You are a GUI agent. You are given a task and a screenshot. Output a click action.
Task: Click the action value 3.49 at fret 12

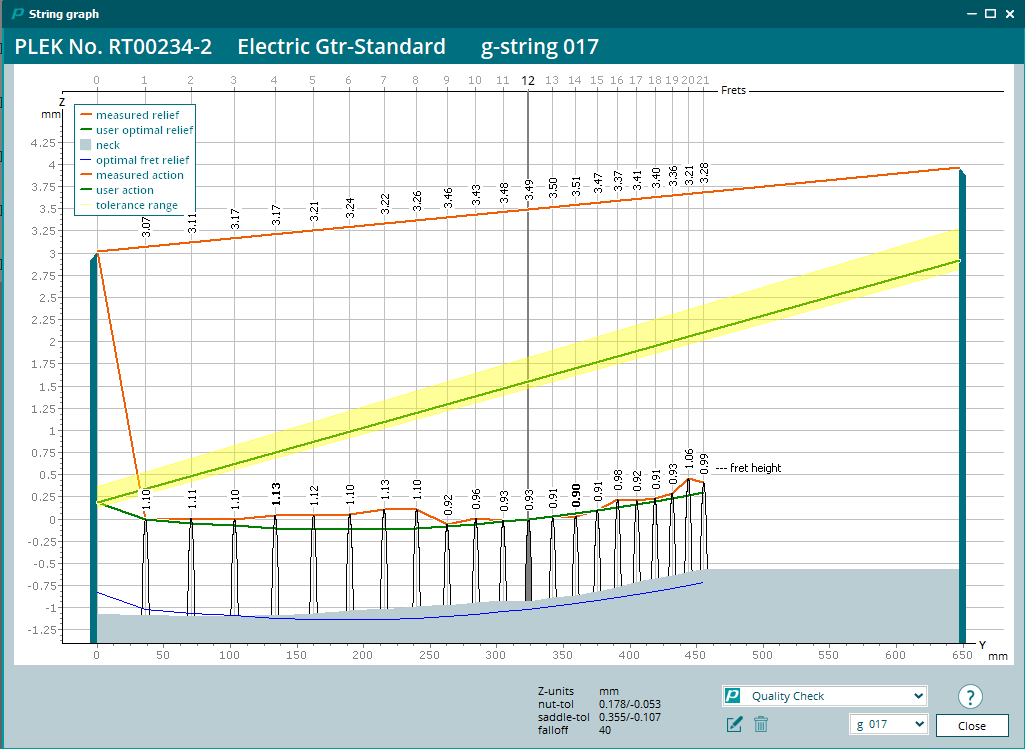coord(529,190)
